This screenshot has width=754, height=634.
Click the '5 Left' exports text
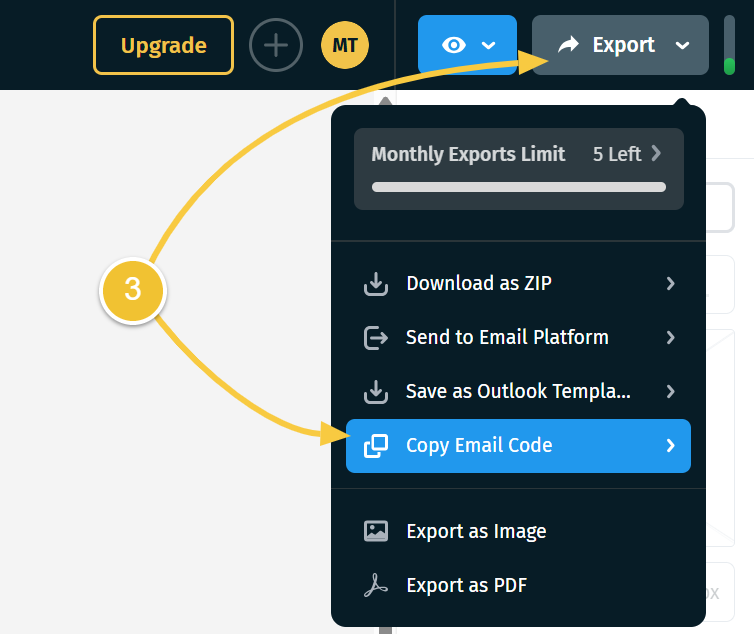617,154
